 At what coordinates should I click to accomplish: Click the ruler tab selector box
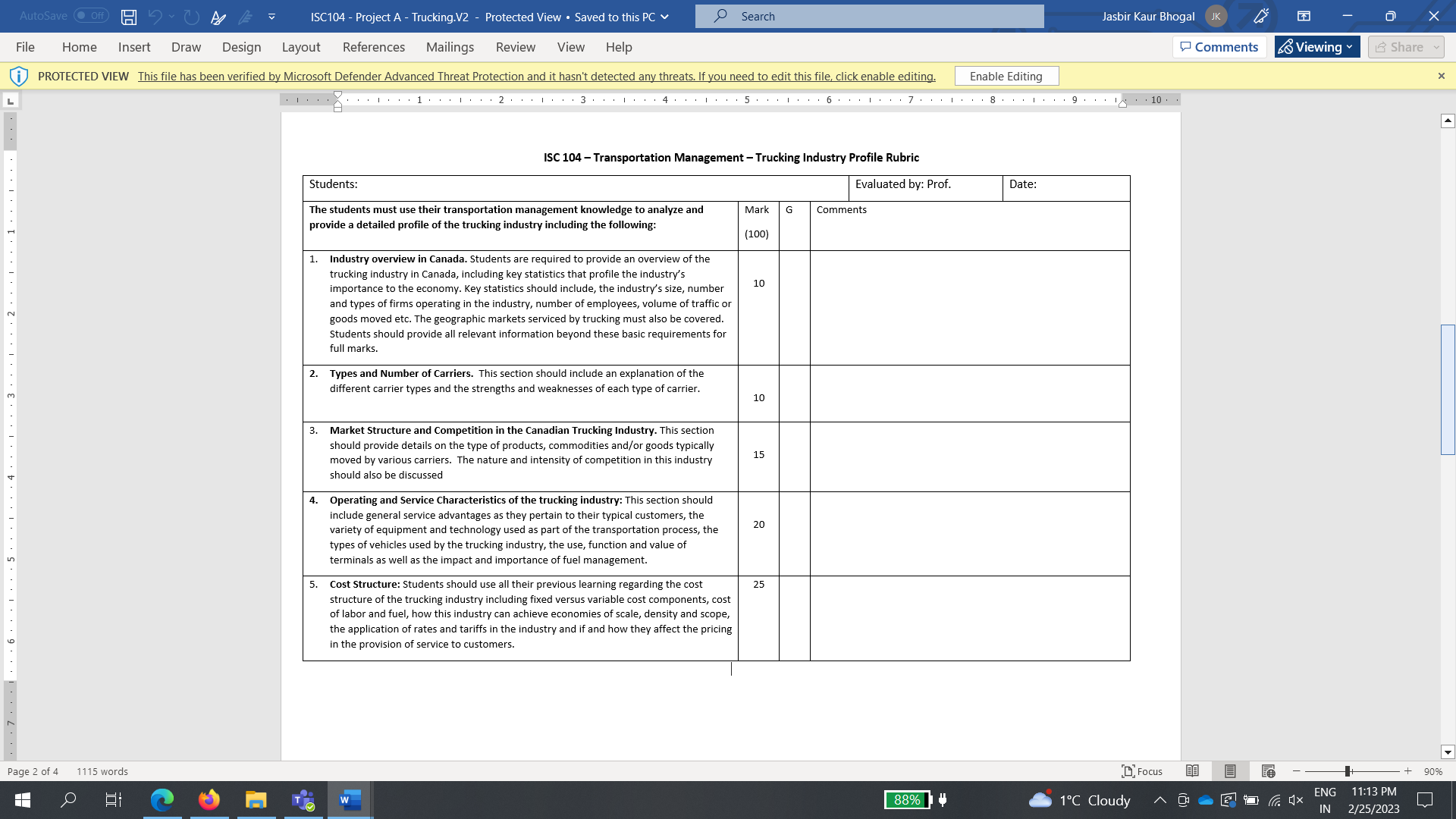pyautogui.click(x=11, y=101)
